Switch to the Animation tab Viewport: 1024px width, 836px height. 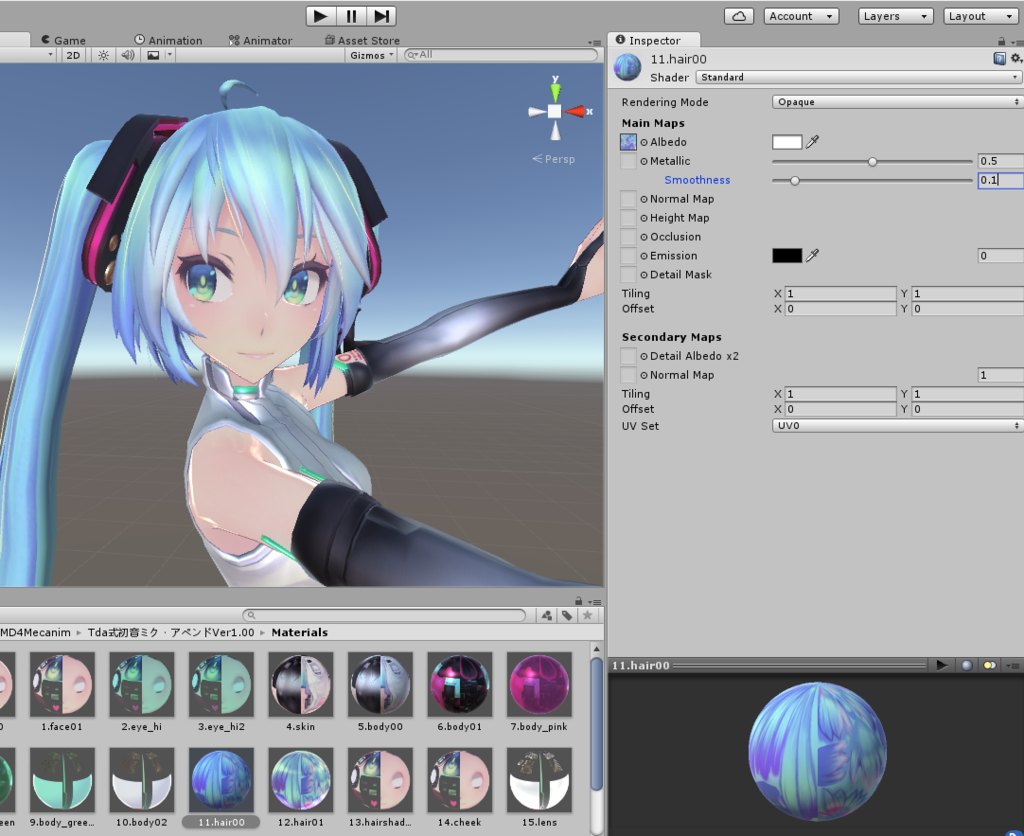point(168,40)
